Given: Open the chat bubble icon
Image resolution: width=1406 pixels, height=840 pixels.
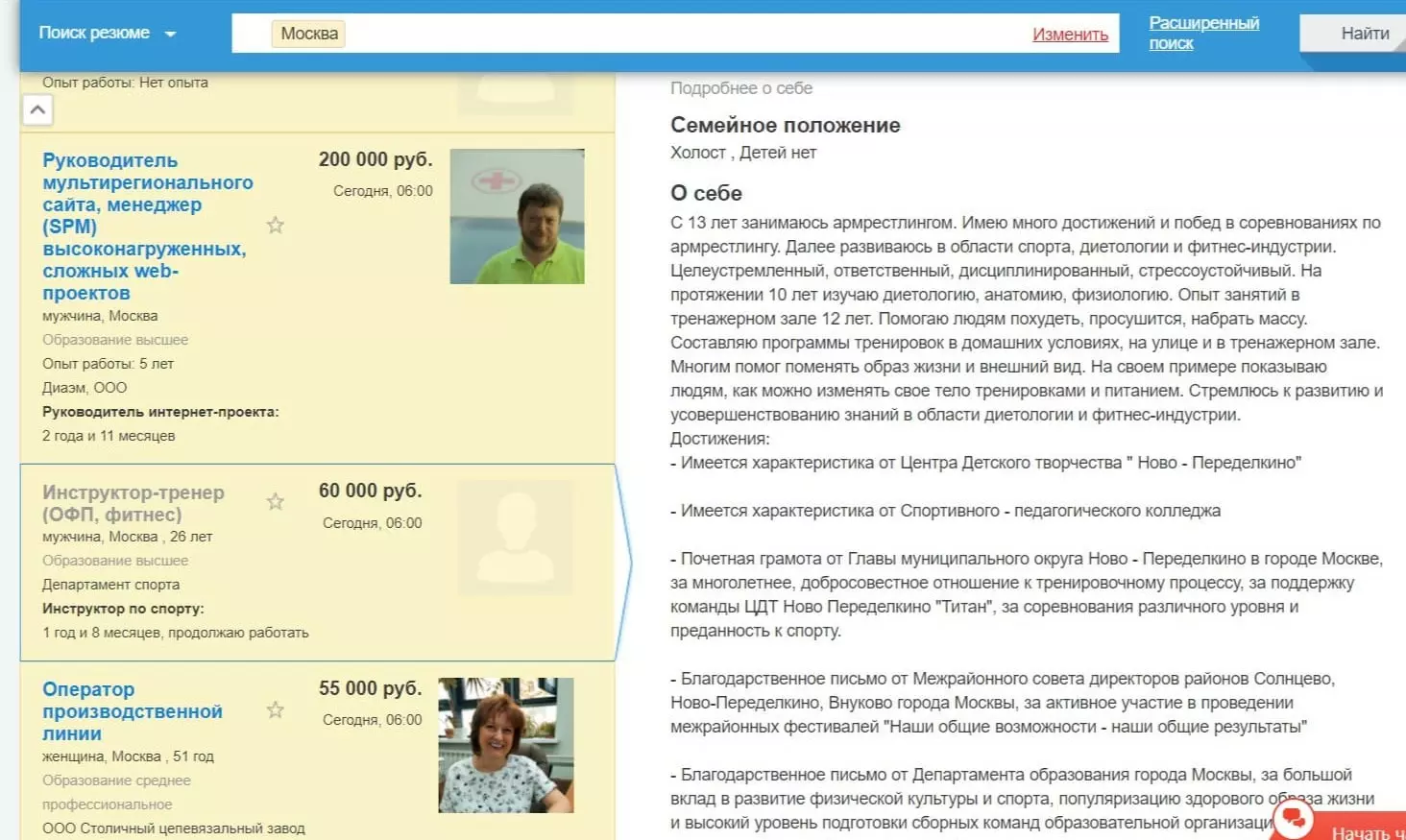Looking at the screenshot, I should [x=1294, y=819].
